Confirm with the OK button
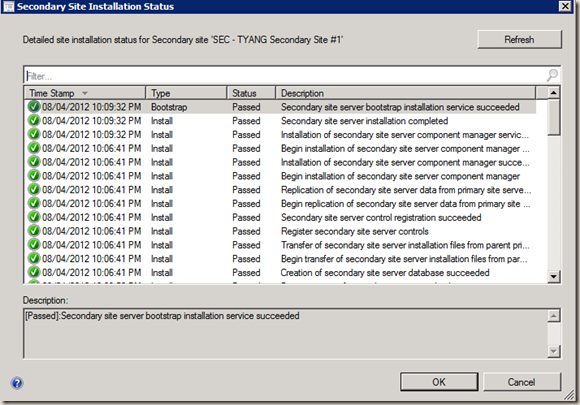Viewport: 580px width, 405px height. [439, 382]
